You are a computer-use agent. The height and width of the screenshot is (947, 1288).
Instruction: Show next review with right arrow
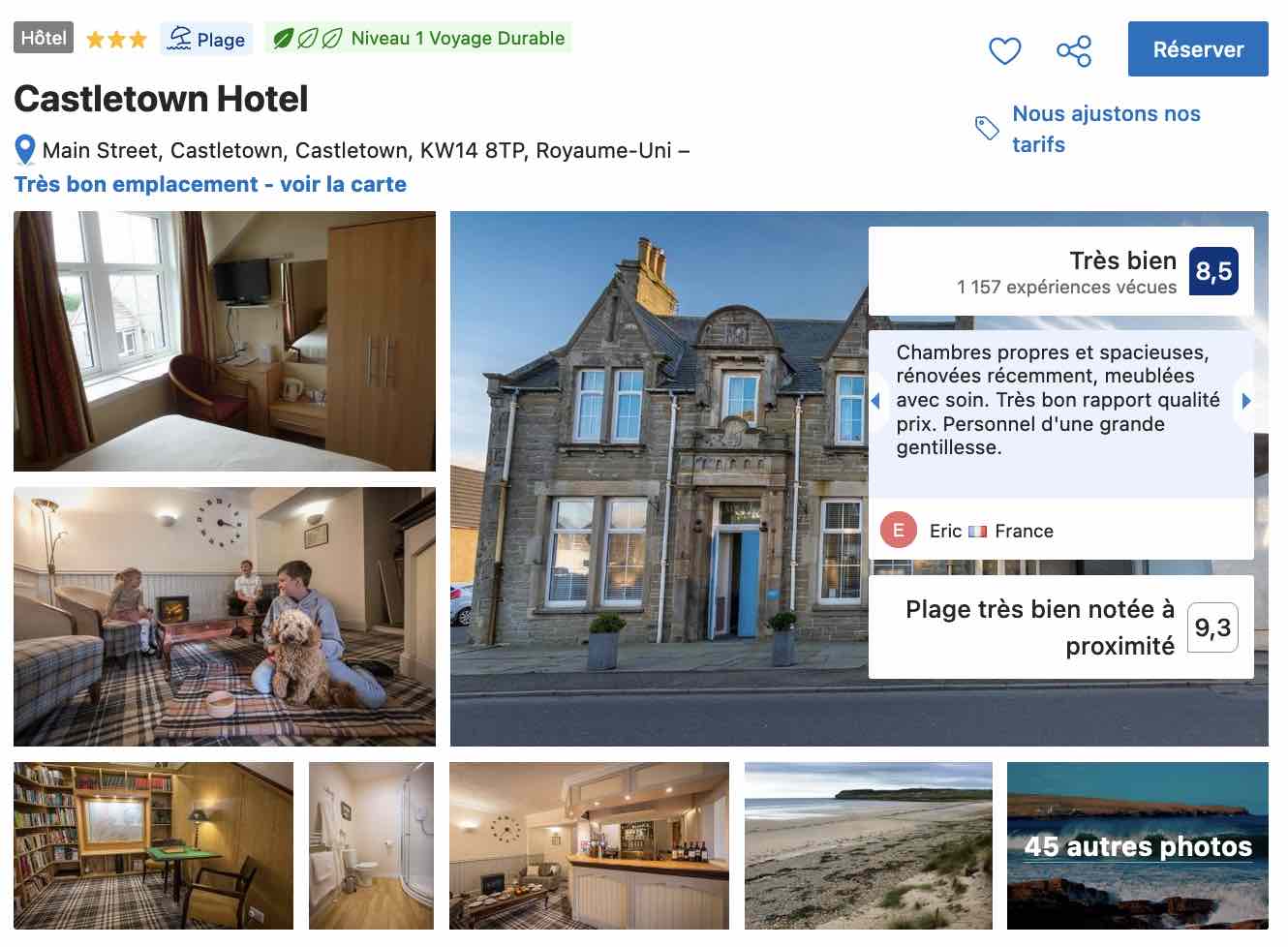coord(1245,400)
